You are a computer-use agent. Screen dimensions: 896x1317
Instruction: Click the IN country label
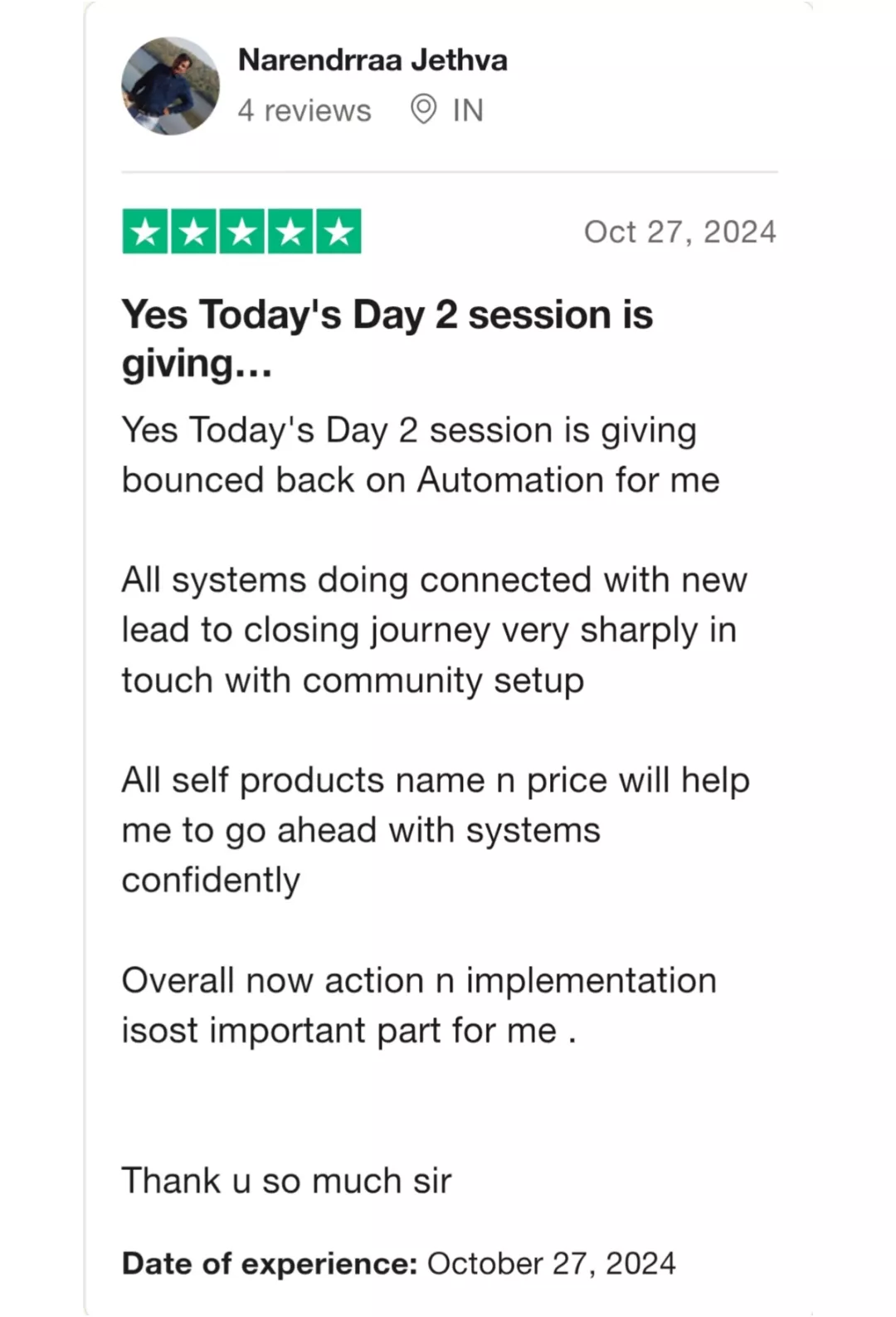468,110
